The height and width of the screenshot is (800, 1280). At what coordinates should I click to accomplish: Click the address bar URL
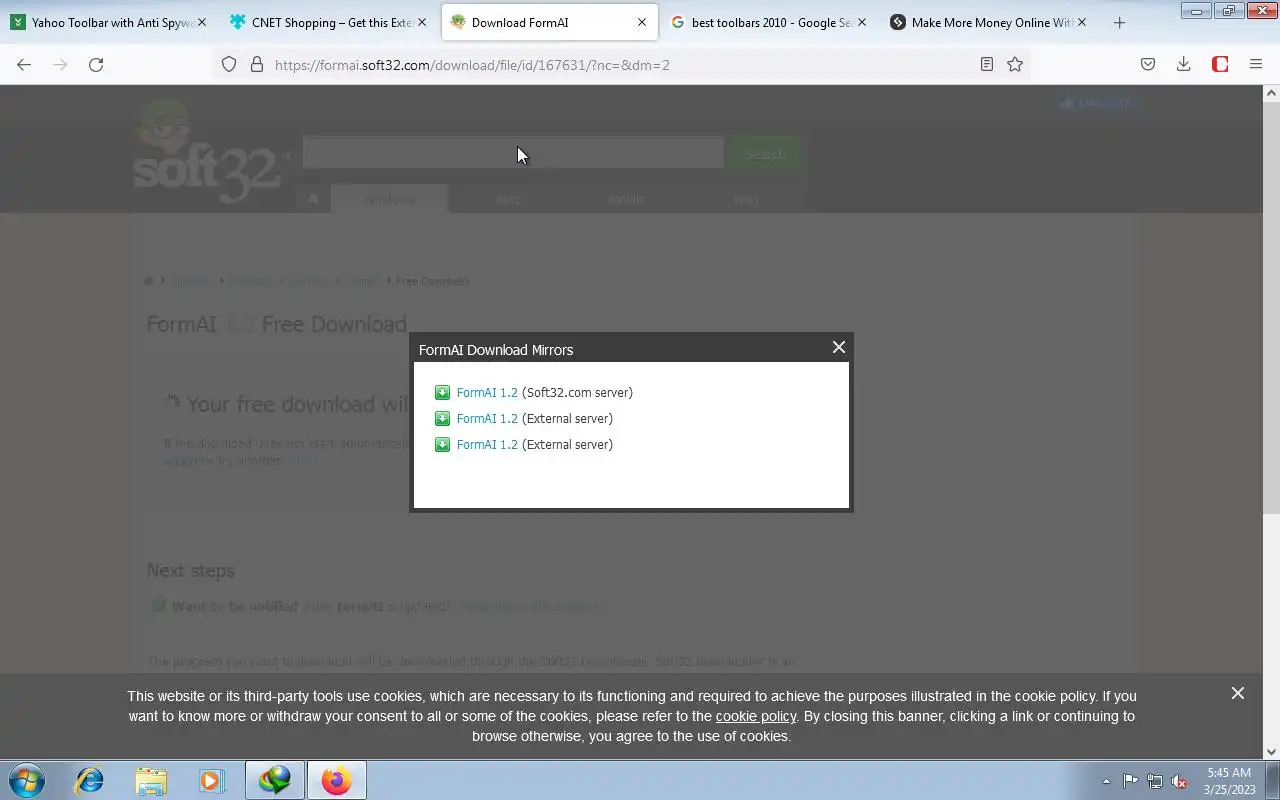tap(472, 65)
